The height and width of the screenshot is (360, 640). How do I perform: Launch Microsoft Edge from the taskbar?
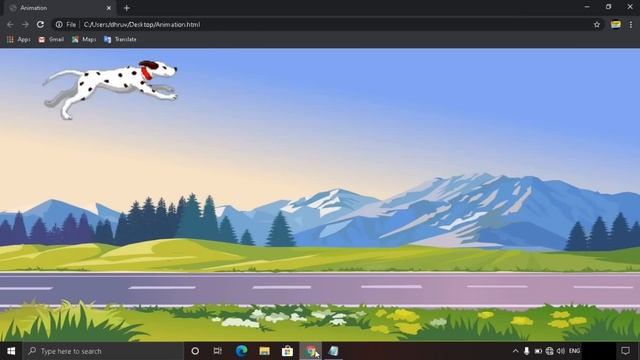[x=242, y=351]
